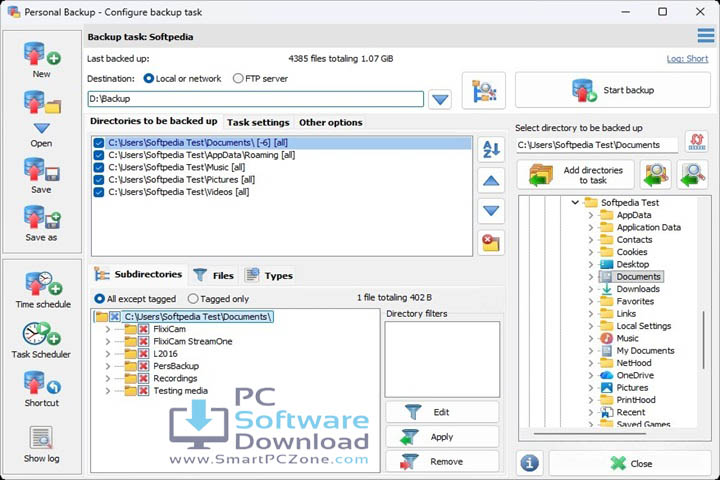The width and height of the screenshot is (720, 480).
Task: Refresh the directory tree view
Action: tap(697, 142)
